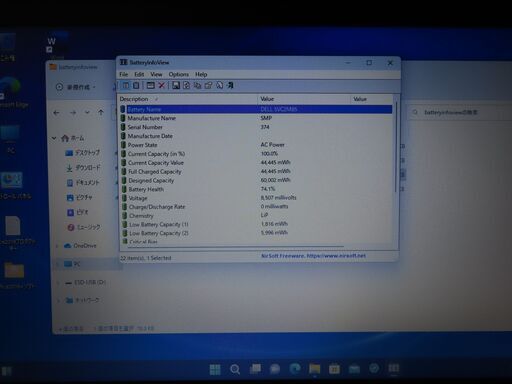Image resolution: width=512 pixels, height=384 pixels.
Task: Open the Options menu in BatteryInfoView
Action: [179, 74]
